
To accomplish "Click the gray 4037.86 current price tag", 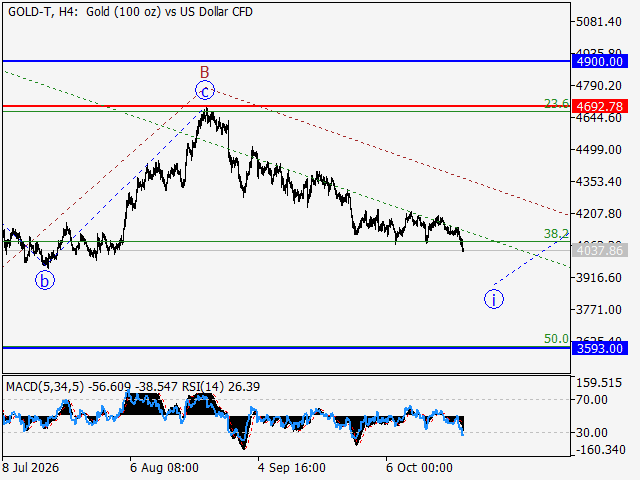I will (x=600, y=250).
